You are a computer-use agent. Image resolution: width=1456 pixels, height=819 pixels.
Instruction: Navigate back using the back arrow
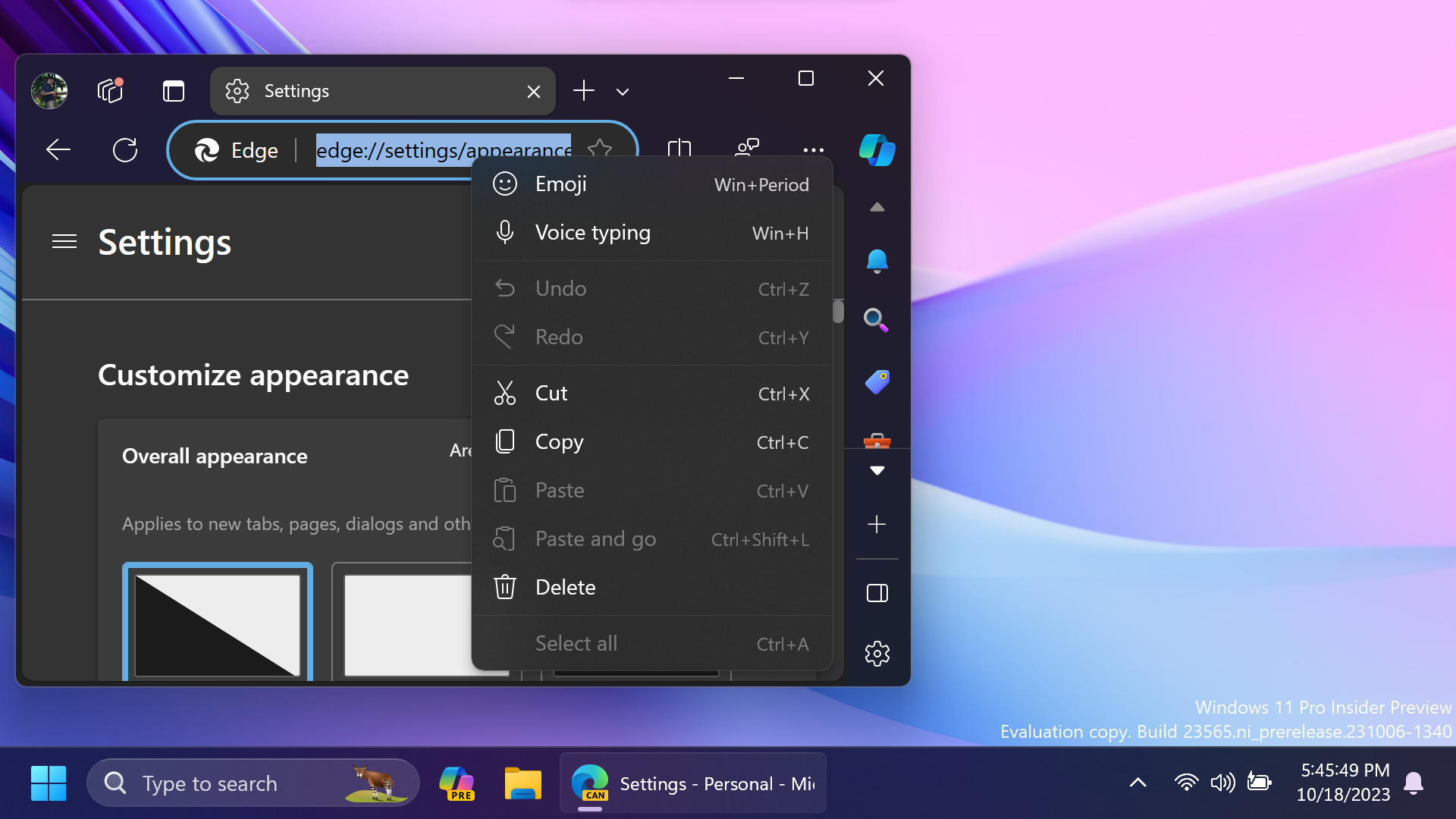tap(58, 149)
